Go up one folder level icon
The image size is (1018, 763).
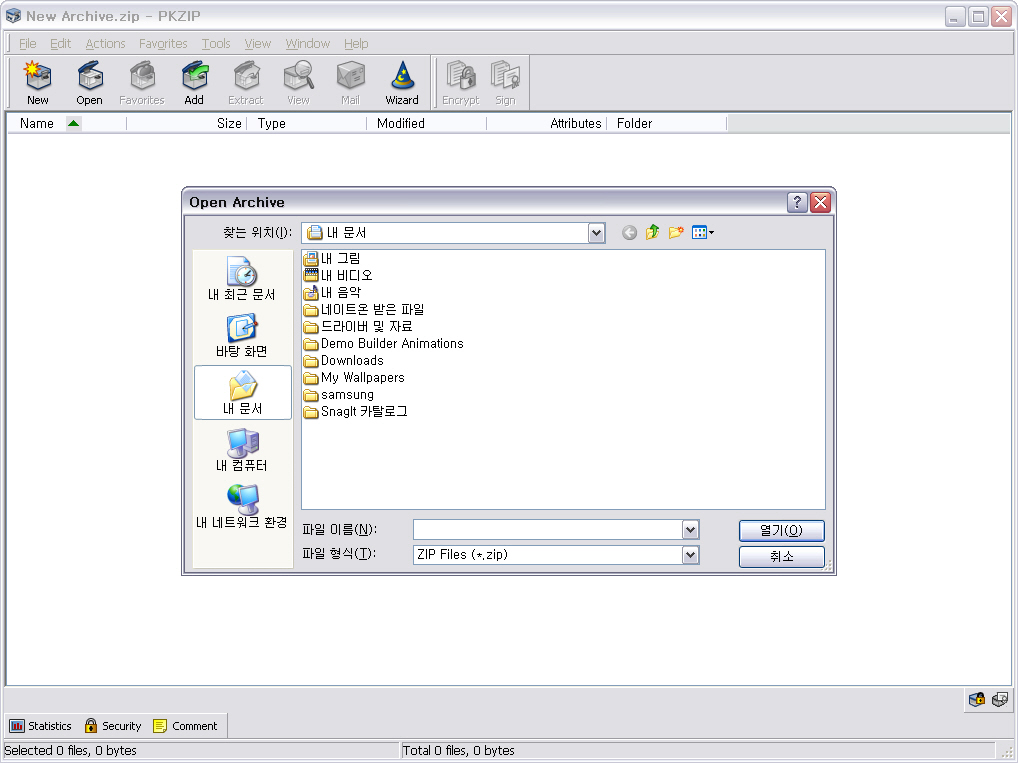(x=652, y=232)
